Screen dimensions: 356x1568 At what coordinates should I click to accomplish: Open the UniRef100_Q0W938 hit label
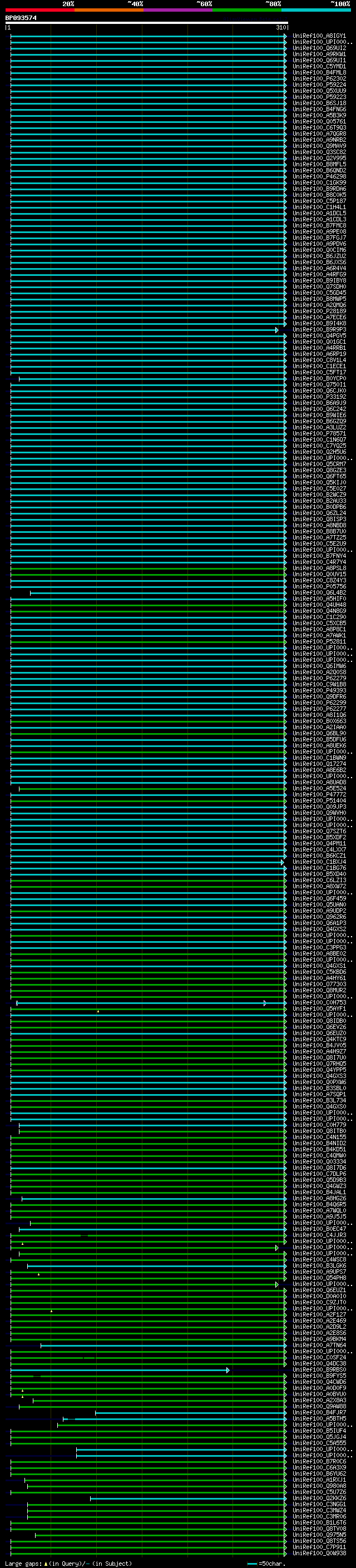pos(319,1554)
